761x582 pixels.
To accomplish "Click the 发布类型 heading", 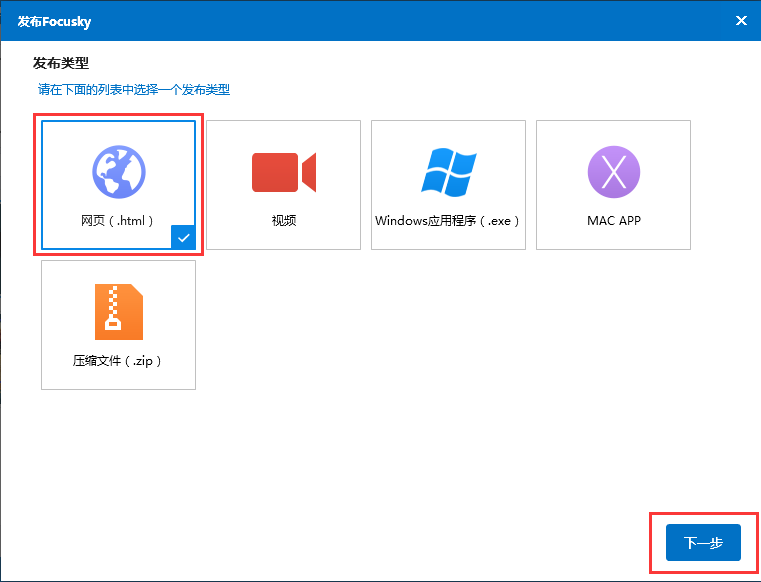I will (x=61, y=63).
